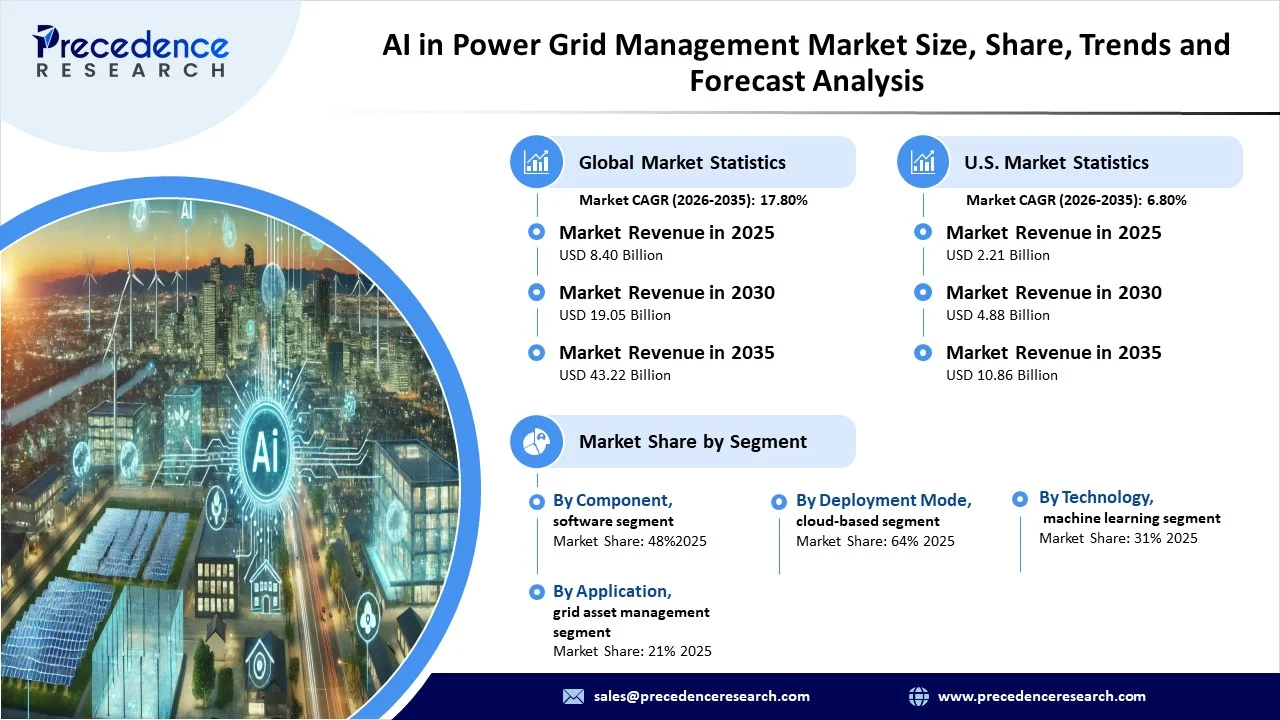
Task: Click the email envelope icon in footer
Action: click(573, 696)
